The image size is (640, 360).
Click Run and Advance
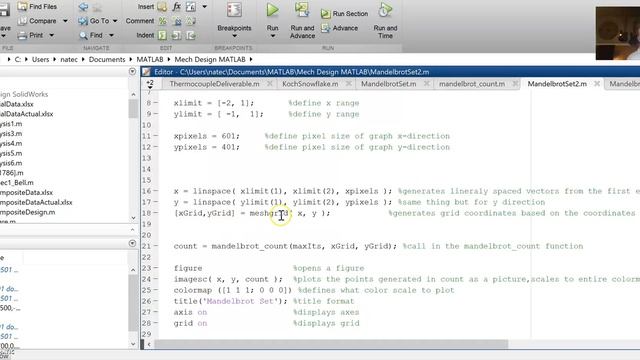[x=302, y=20]
